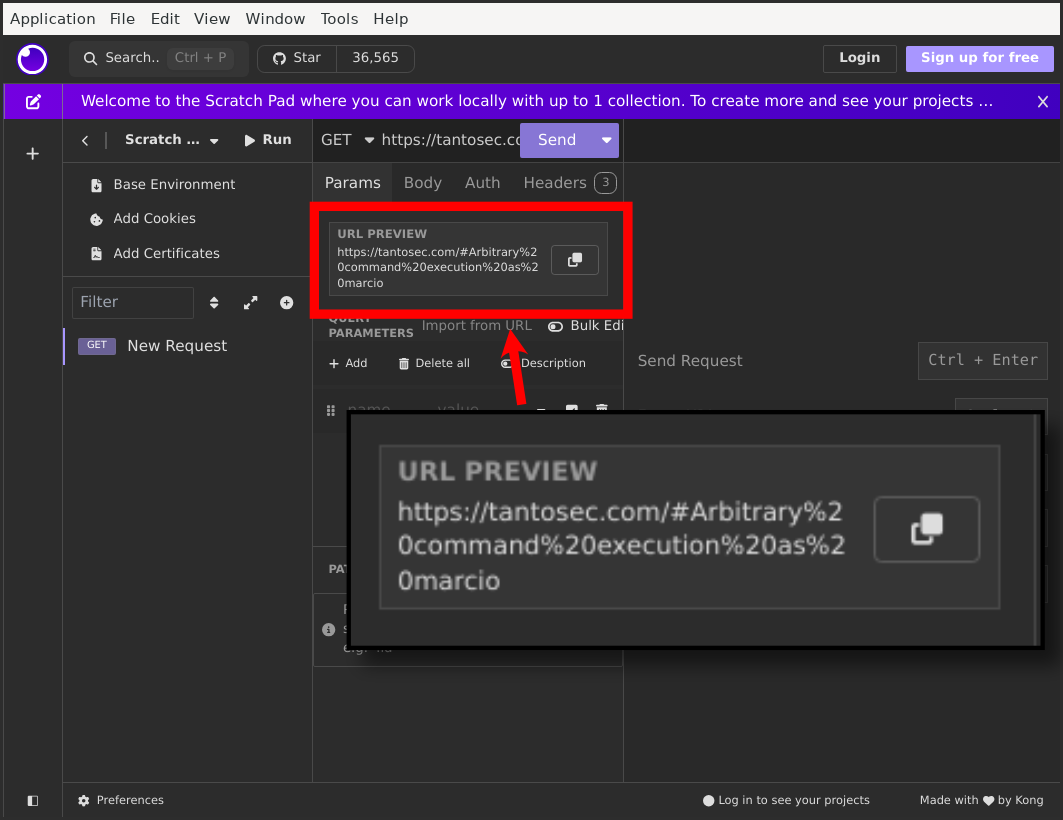
Task: Click Import from URL
Action: pos(477,326)
